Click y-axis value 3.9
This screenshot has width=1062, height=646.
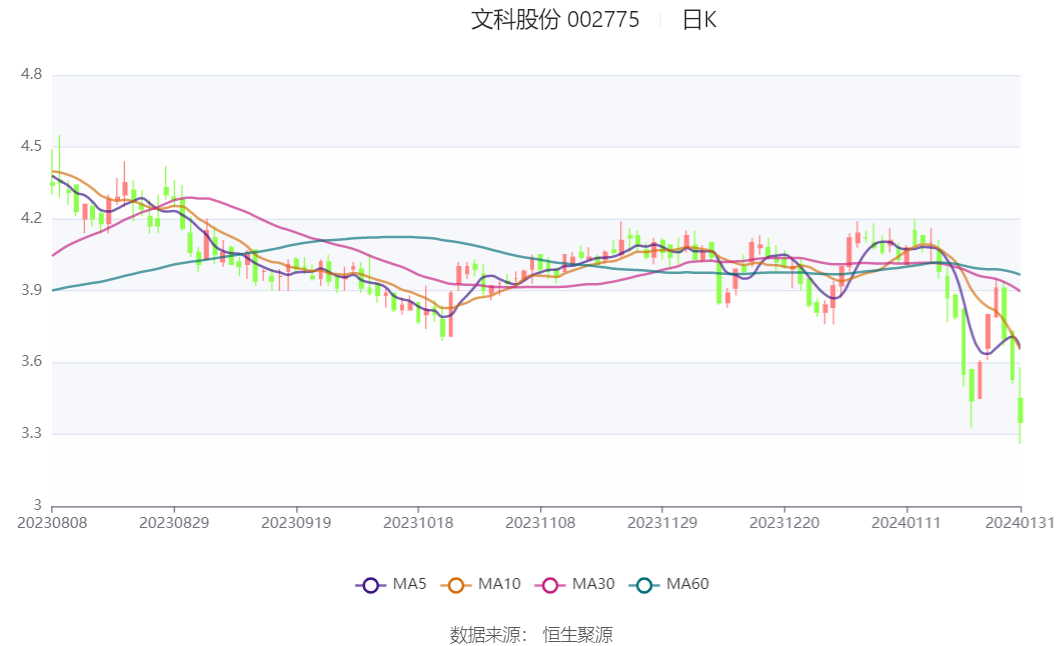(x=31, y=290)
